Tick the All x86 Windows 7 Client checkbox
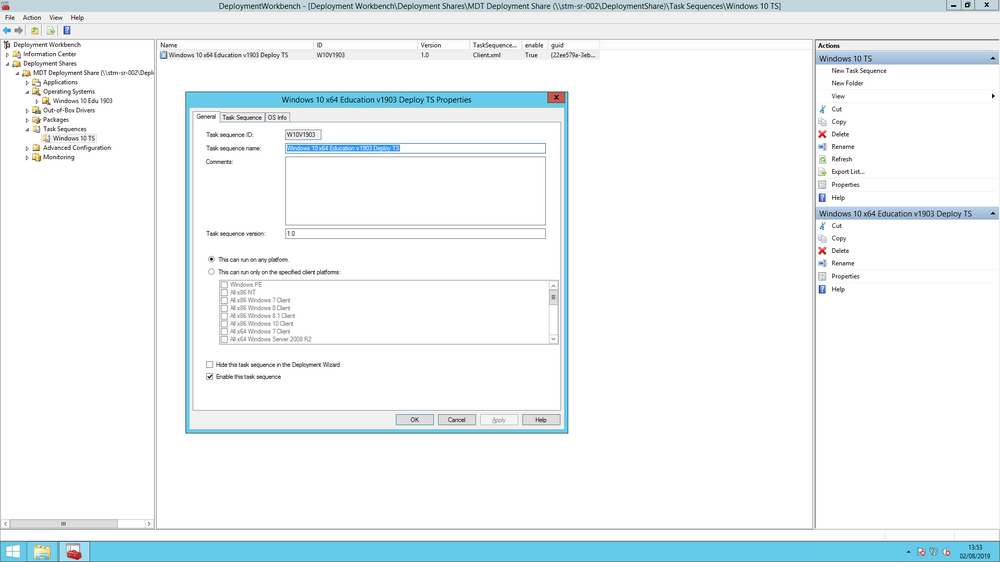The height and width of the screenshot is (562, 1000). click(224, 300)
